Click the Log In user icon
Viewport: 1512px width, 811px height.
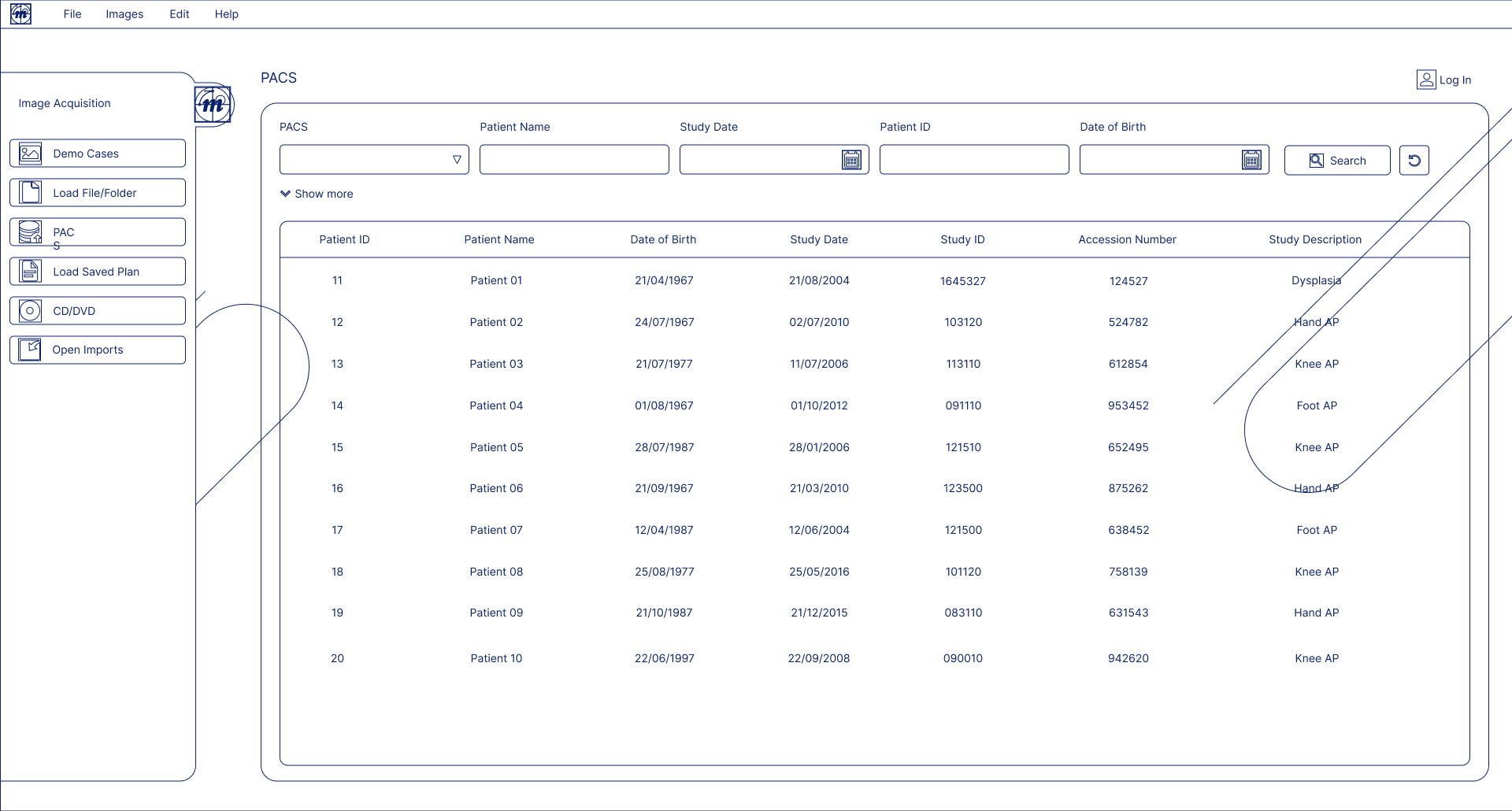tap(1426, 79)
